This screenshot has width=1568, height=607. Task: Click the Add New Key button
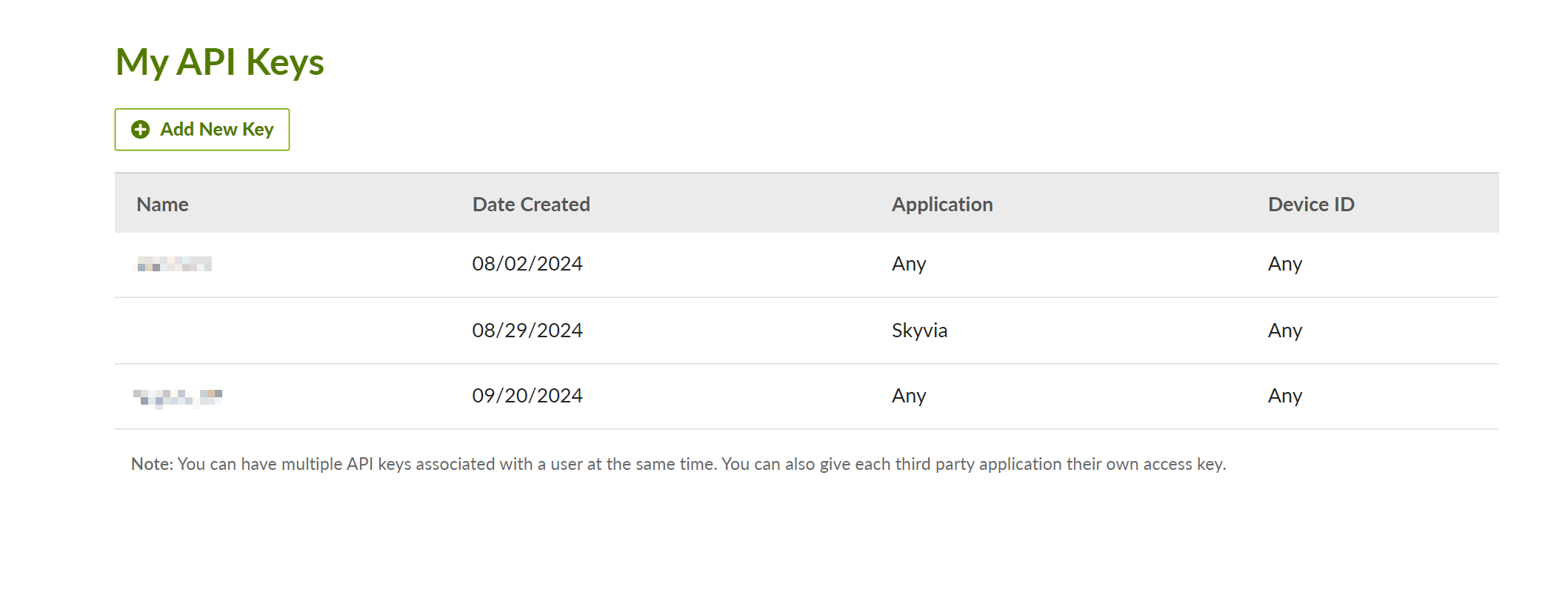201,130
